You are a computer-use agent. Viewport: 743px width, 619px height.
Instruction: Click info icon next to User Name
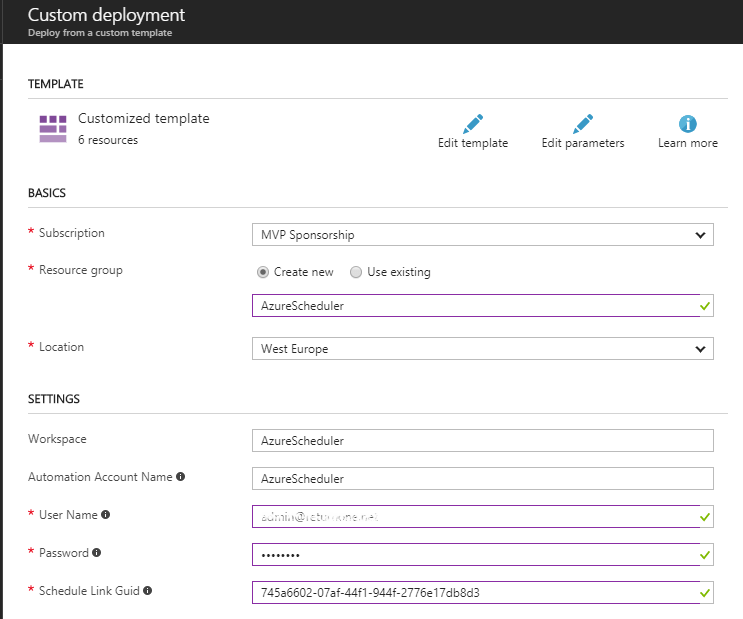[106, 515]
